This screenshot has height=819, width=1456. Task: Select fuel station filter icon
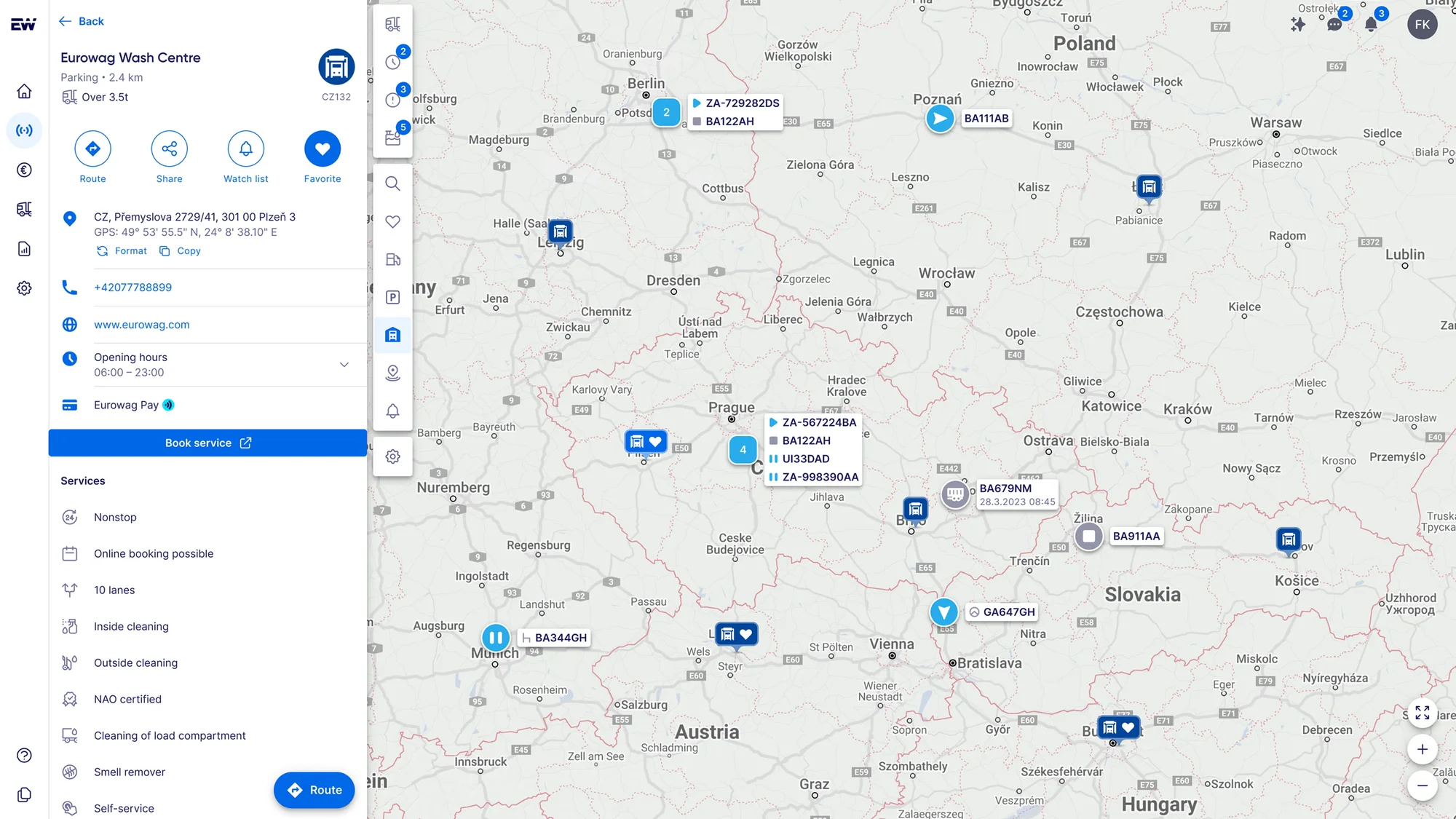pos(392,259)
